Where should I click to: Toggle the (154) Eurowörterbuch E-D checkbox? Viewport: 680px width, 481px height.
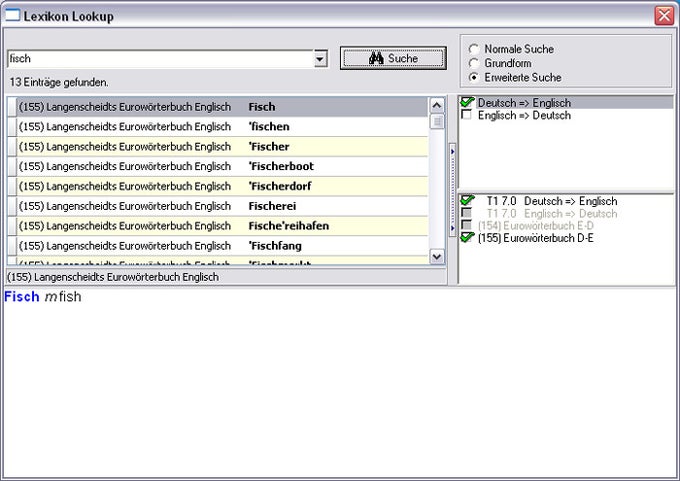(x=467, y=226)
